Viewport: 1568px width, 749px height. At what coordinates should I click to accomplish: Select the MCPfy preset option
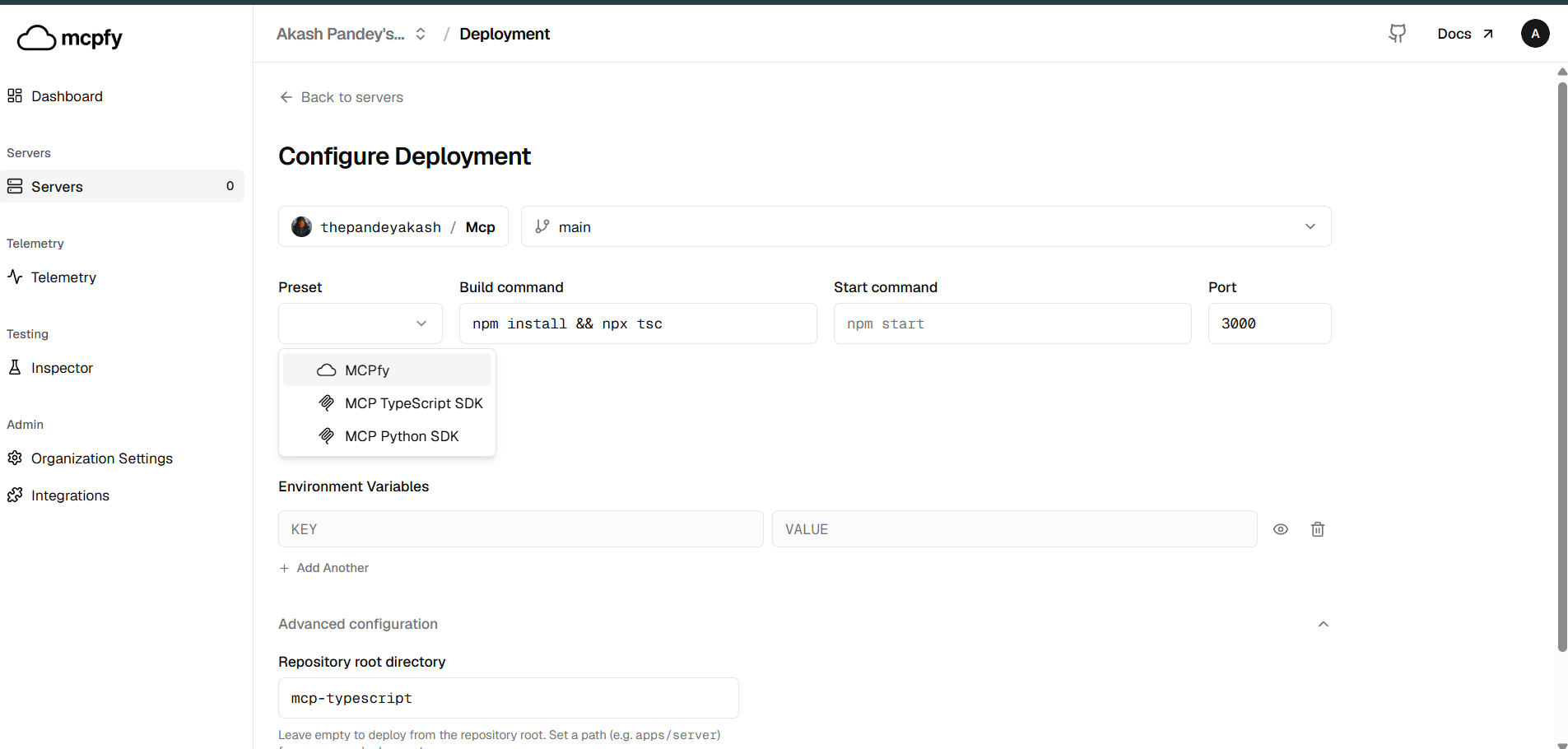(x=387, y=370)
